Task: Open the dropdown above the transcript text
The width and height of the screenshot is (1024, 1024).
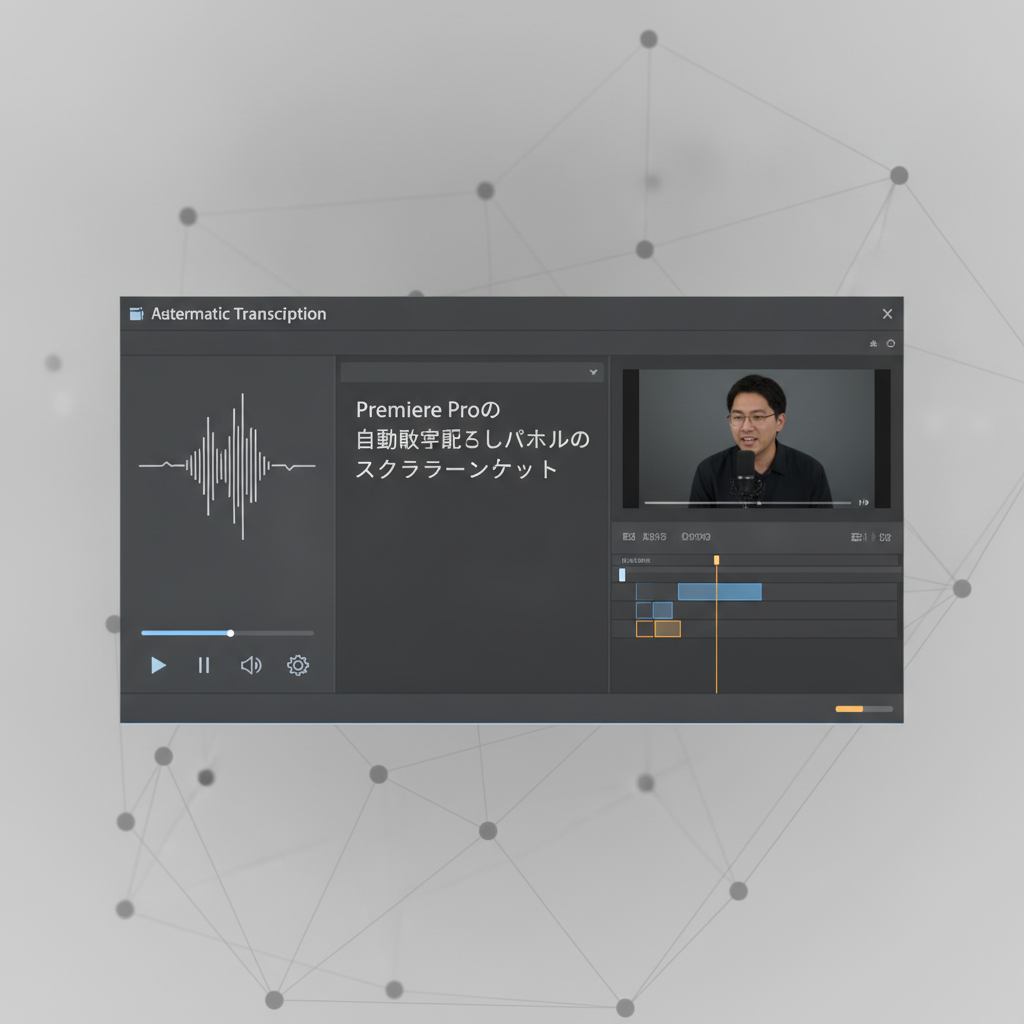Action: pos(472,372)
